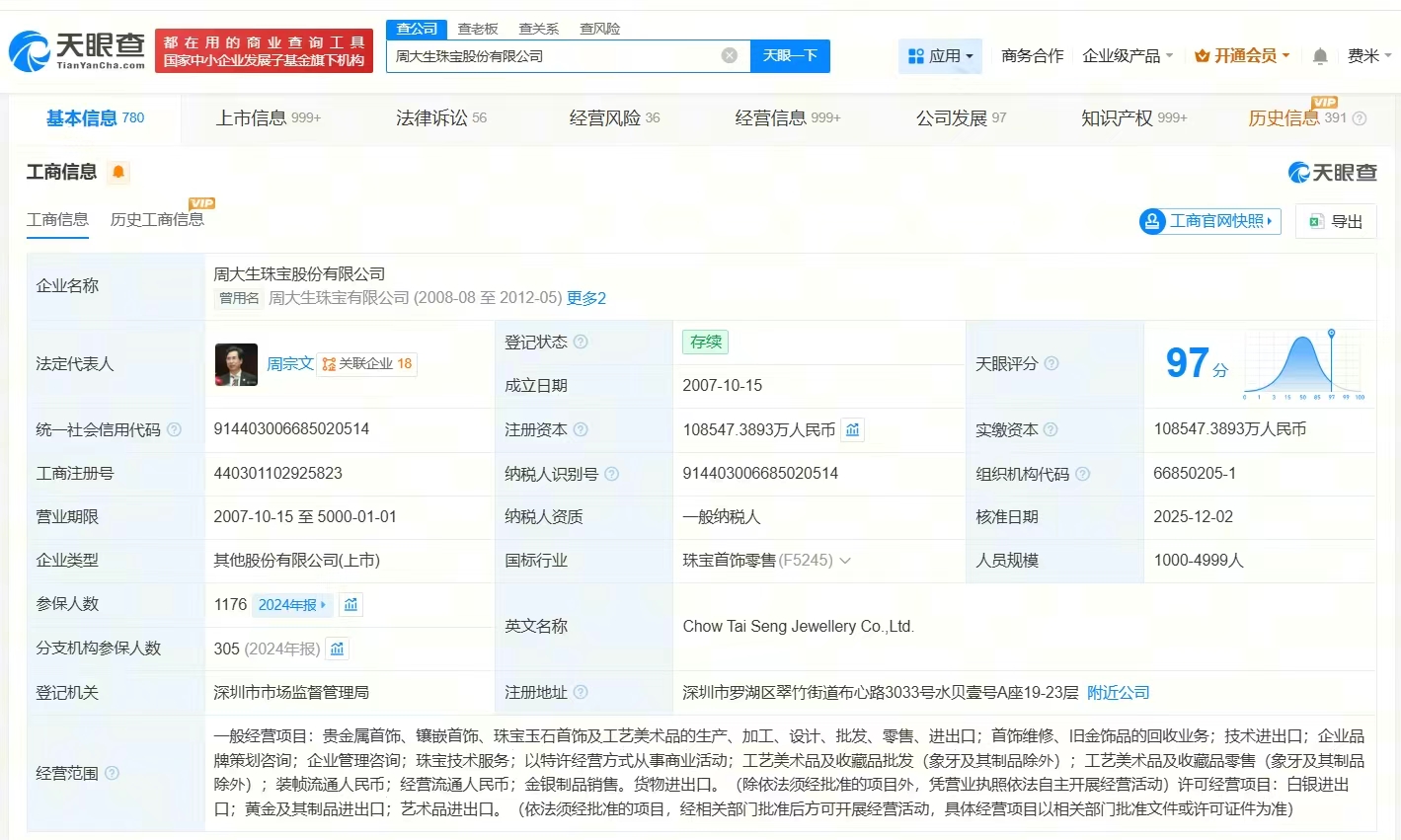Switch to the 查关系 search tab

tap(539, 29)
